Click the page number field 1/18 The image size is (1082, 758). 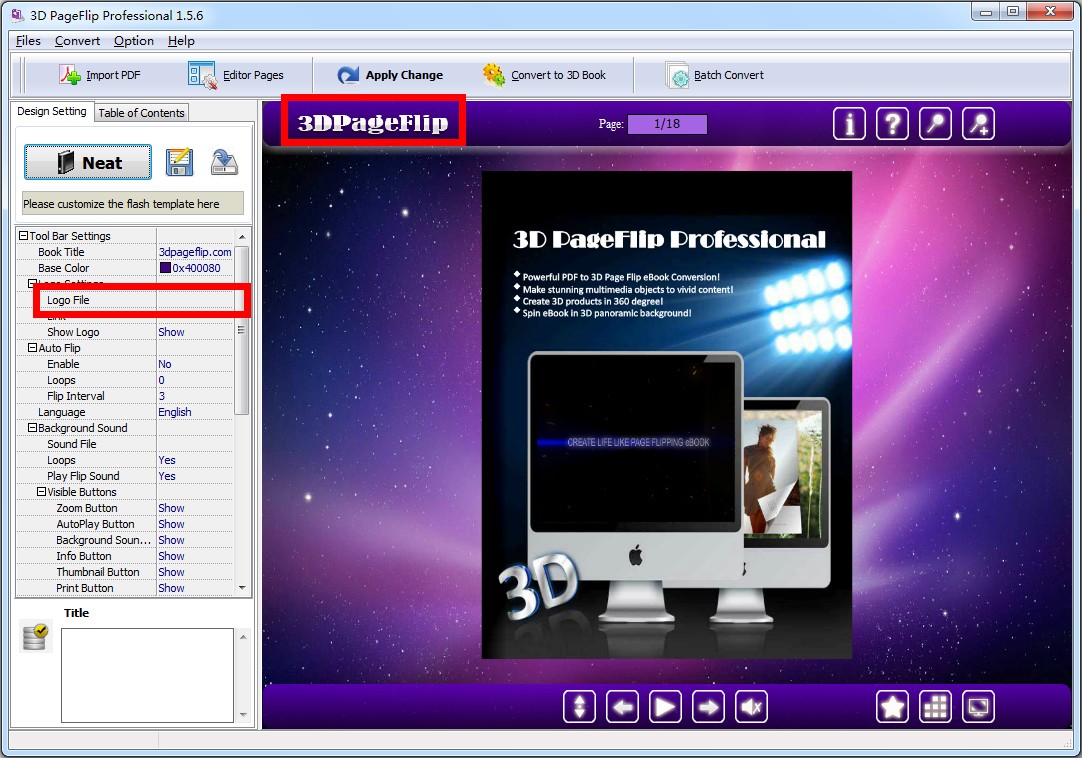[667, 124]
